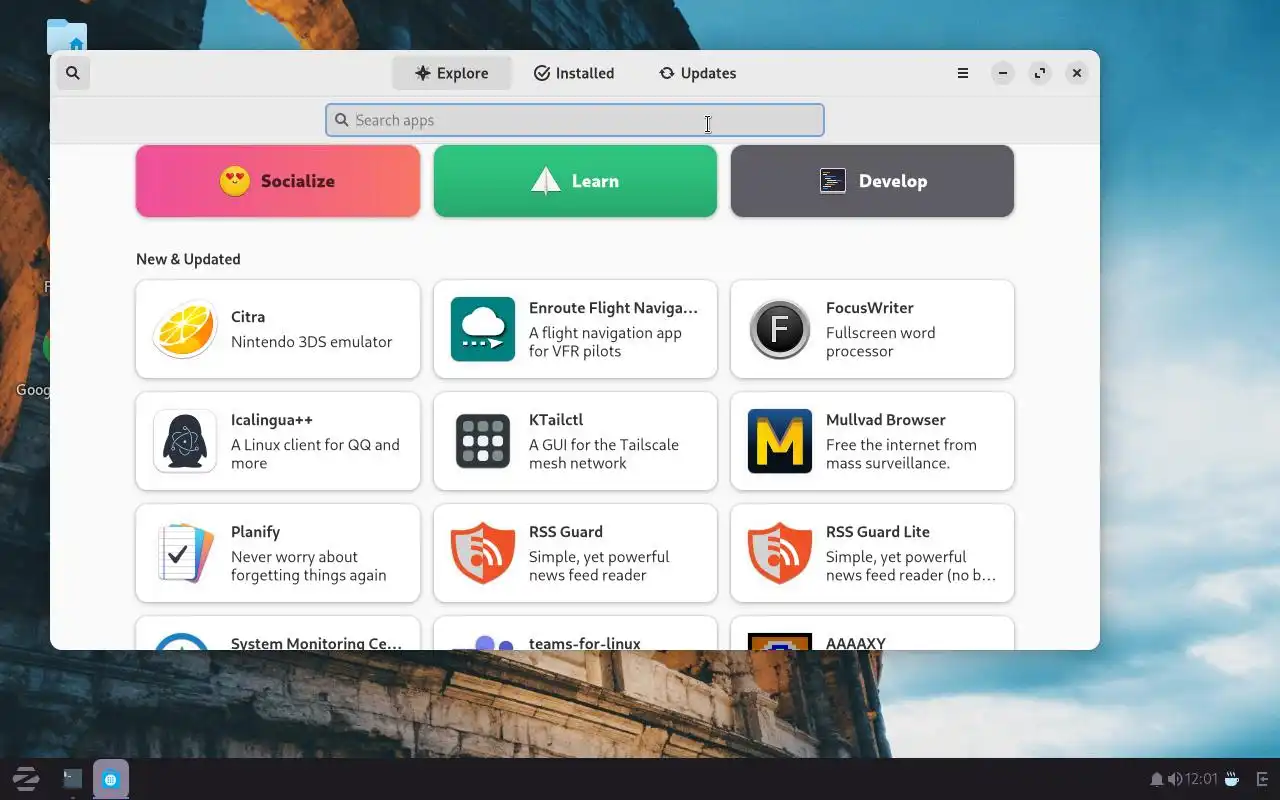Screen dimensions: 1280x800
Task: Open the Socialize category
Action: 278,181
